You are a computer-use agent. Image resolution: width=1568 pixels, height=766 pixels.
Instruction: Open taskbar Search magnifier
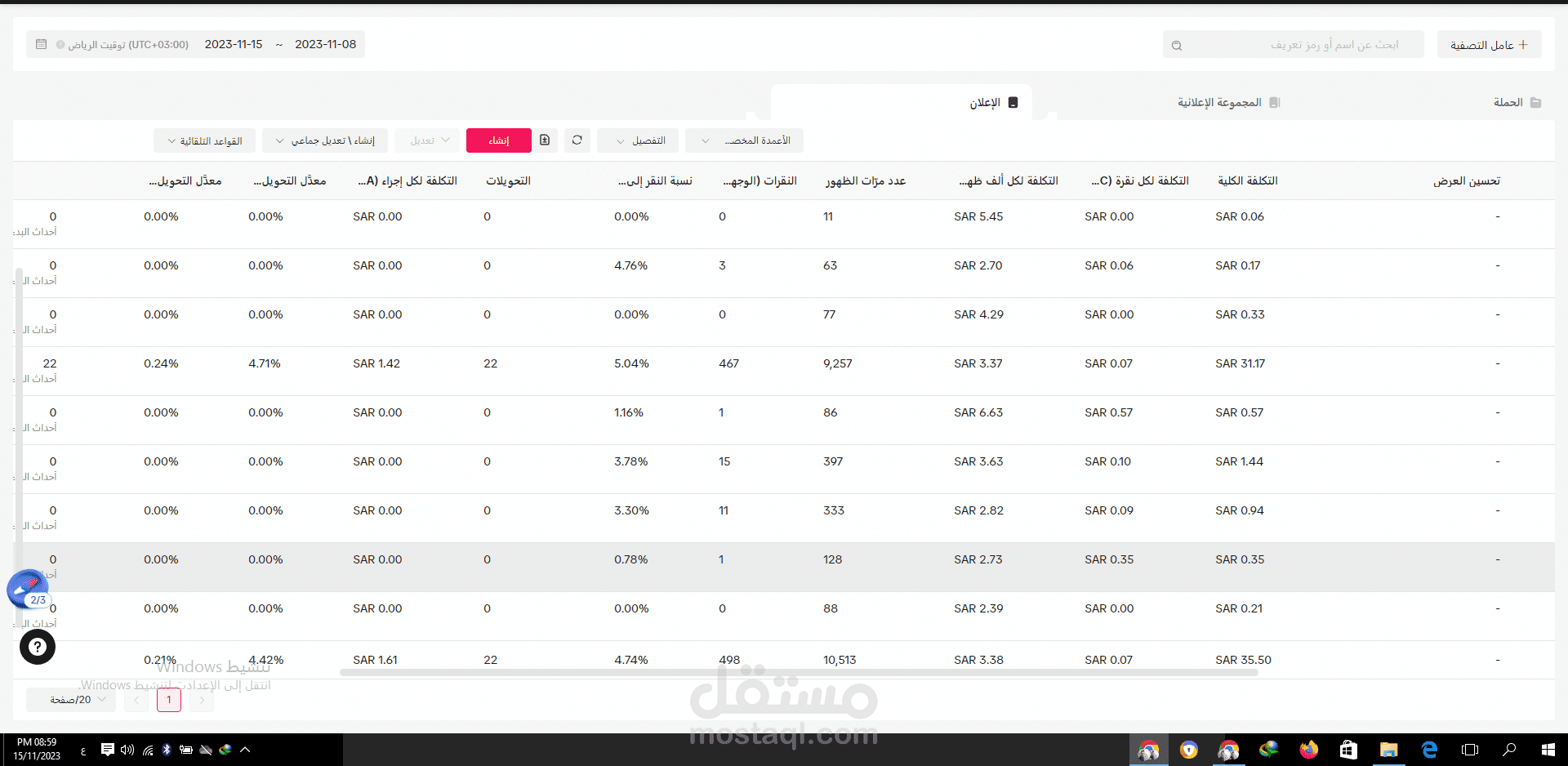click(x=1509, y=750)
